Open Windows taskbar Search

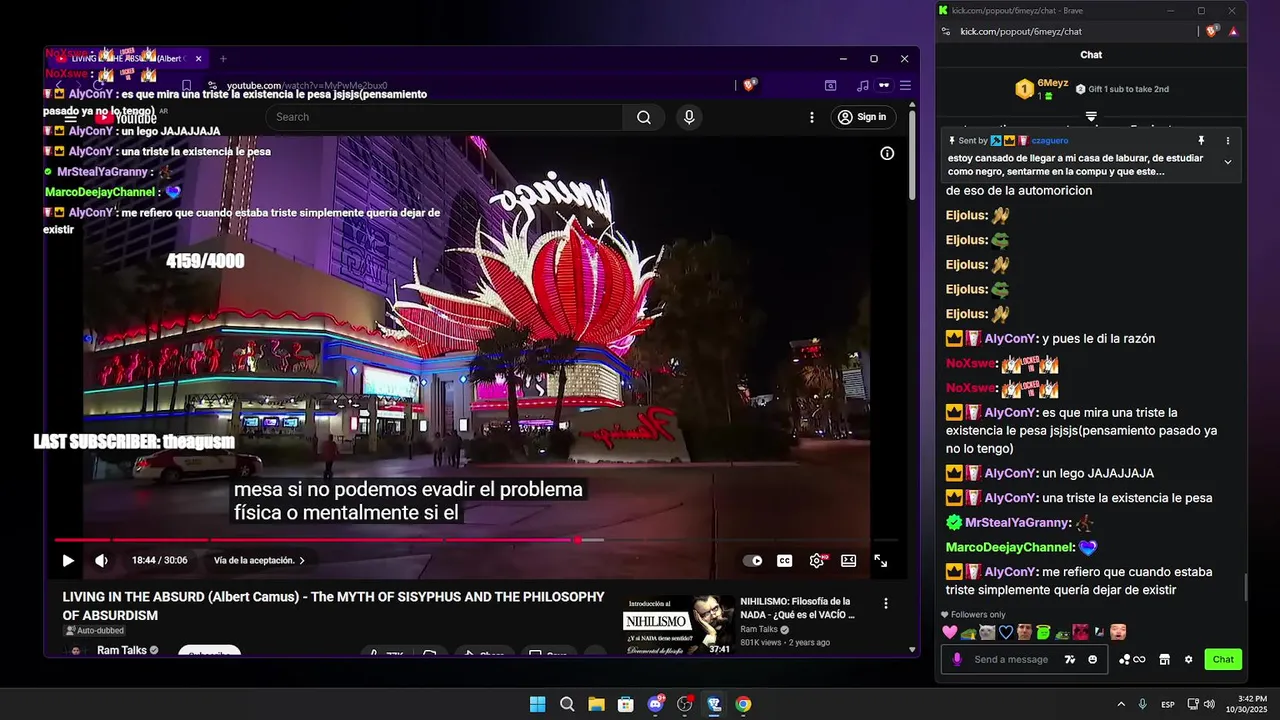567,704
